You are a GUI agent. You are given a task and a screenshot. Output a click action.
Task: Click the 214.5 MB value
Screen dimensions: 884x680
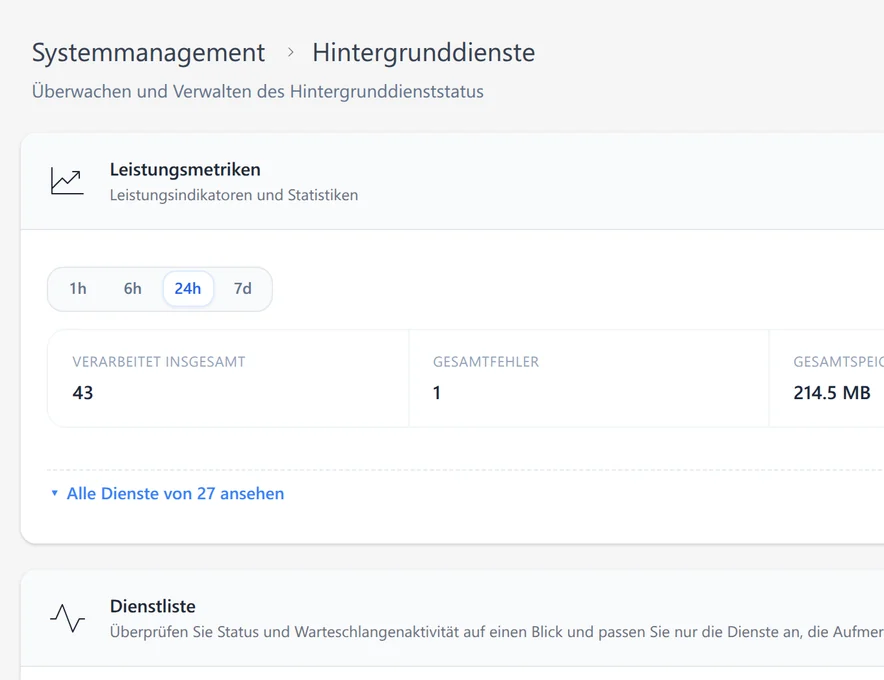tap(832, 392)
